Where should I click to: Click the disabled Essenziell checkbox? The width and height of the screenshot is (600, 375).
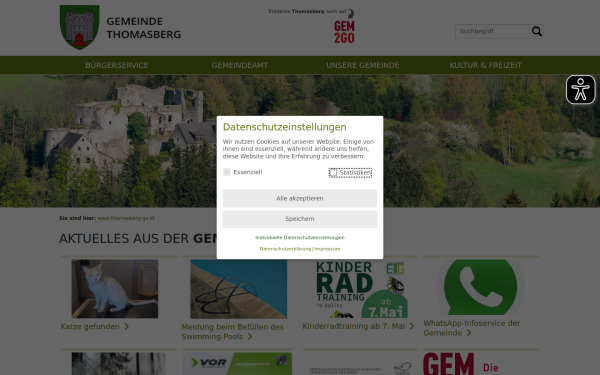click(227, 172)
